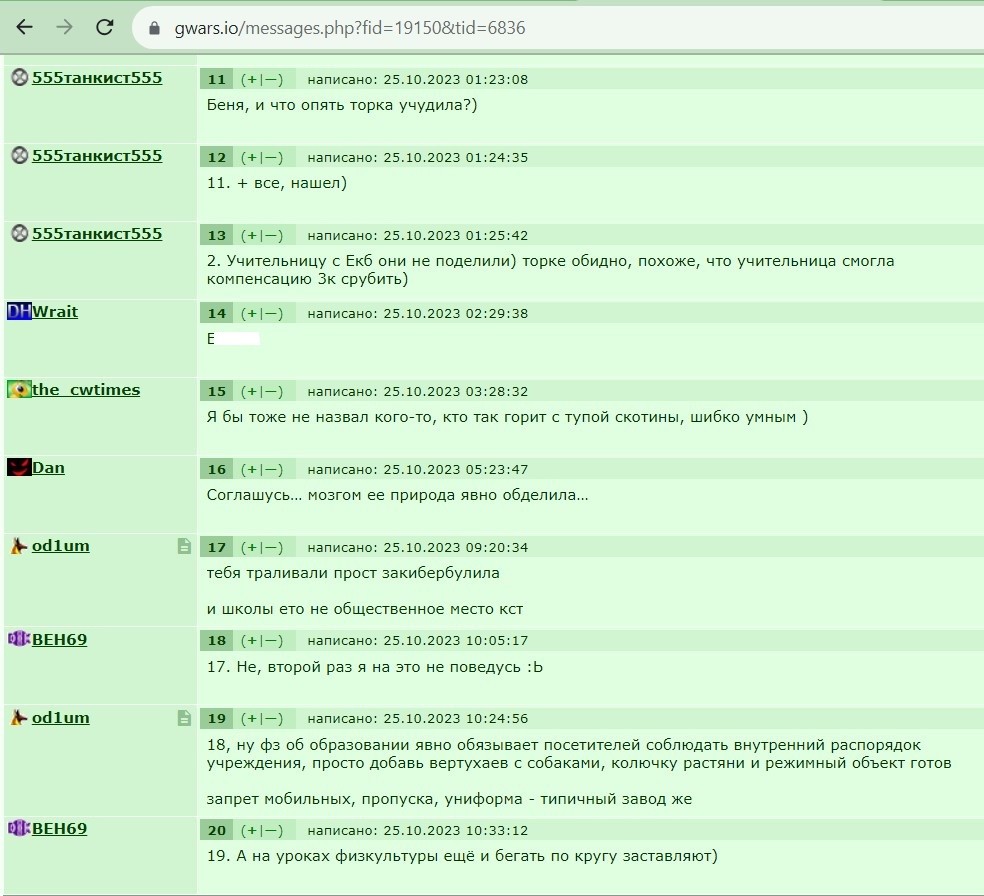This screenshot has width=984, height=896.
Task: Open 555танкист555 profile from post 12
Action: click(97, 156)
